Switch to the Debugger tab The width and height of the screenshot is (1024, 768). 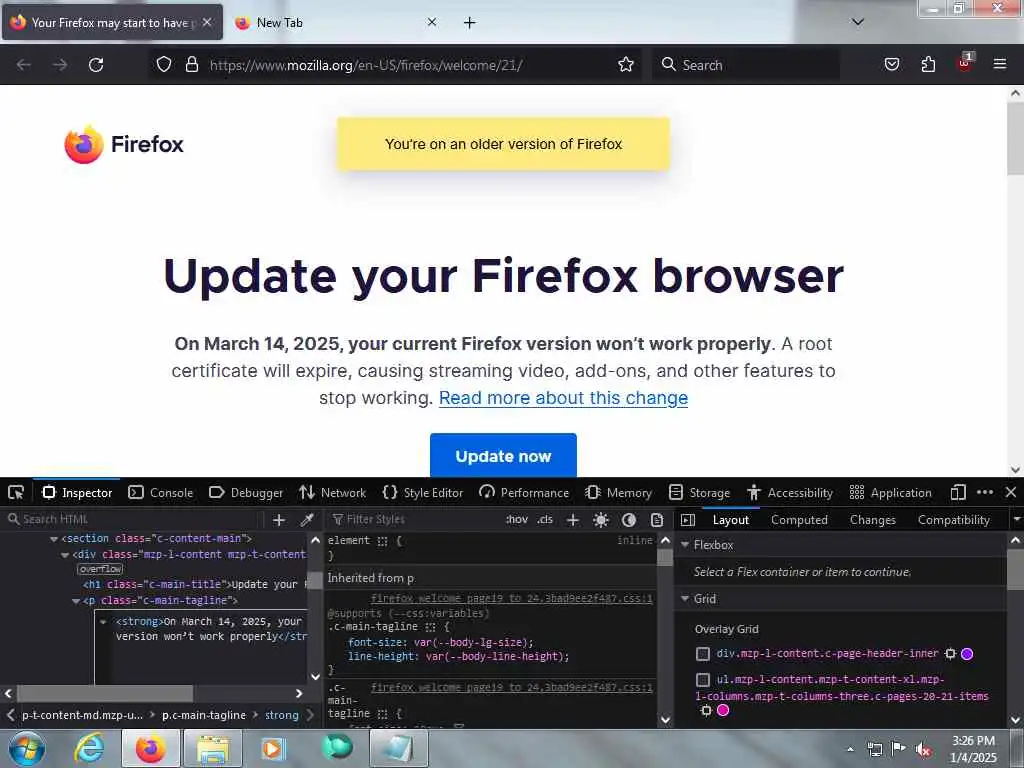(246, 492)
